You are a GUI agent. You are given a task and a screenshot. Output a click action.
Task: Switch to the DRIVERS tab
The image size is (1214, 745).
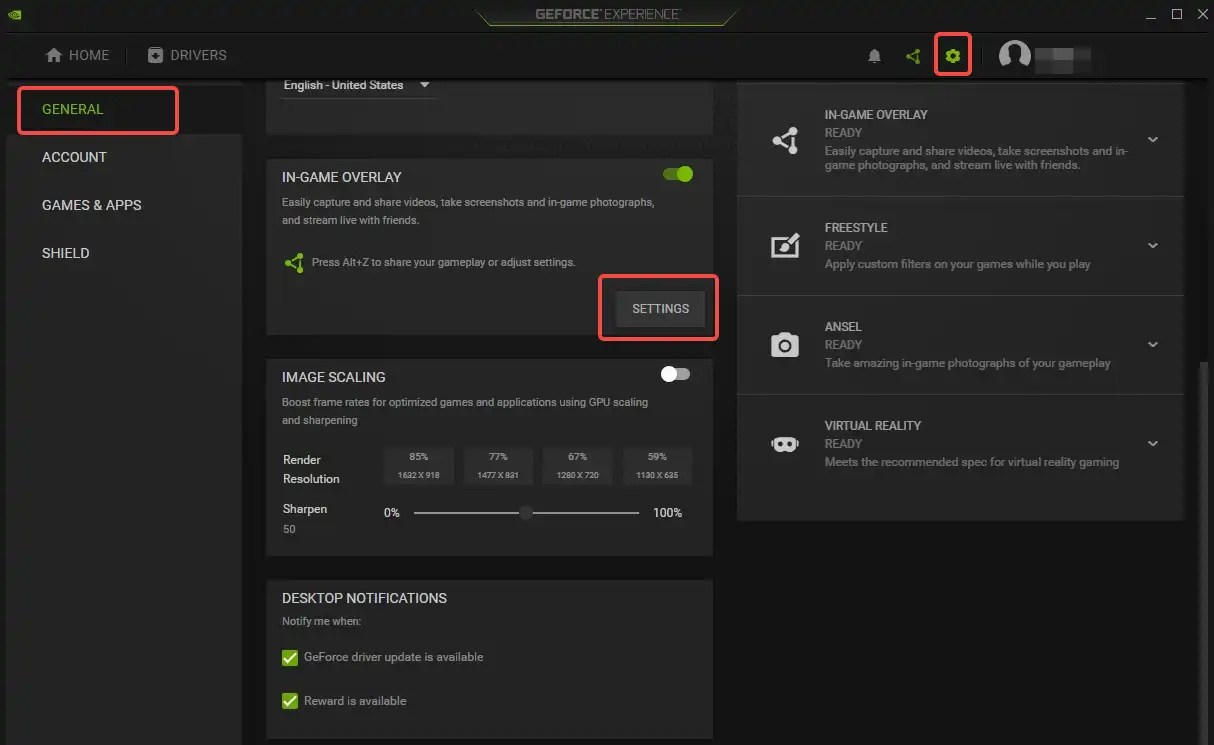[x=186, y=55]
